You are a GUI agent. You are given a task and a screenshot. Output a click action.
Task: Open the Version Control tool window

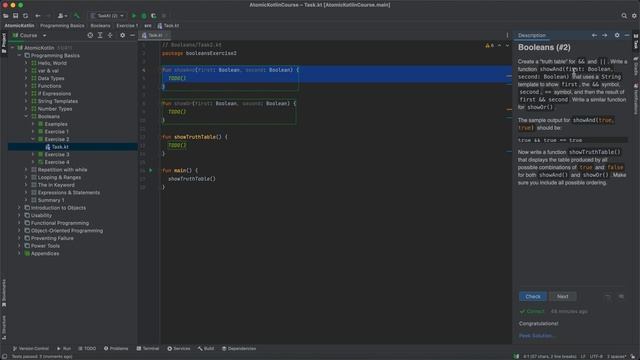[x=31, y=349]
